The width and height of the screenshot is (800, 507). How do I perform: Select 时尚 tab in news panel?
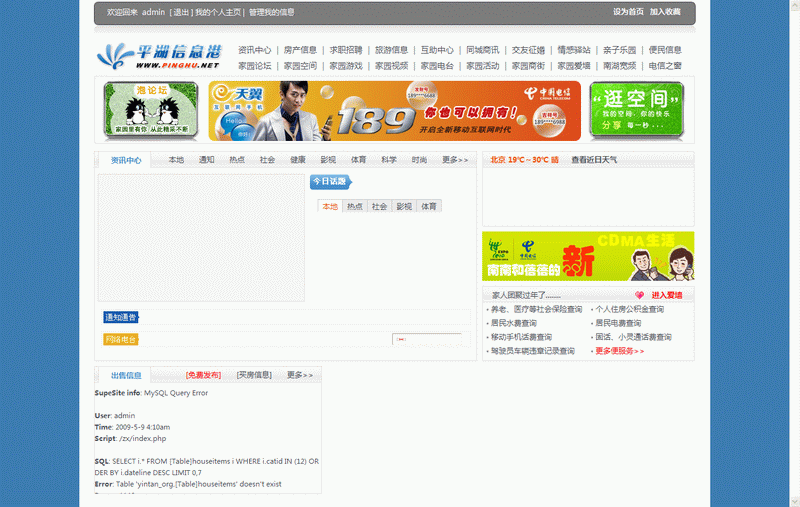click(x=419, y=160)
